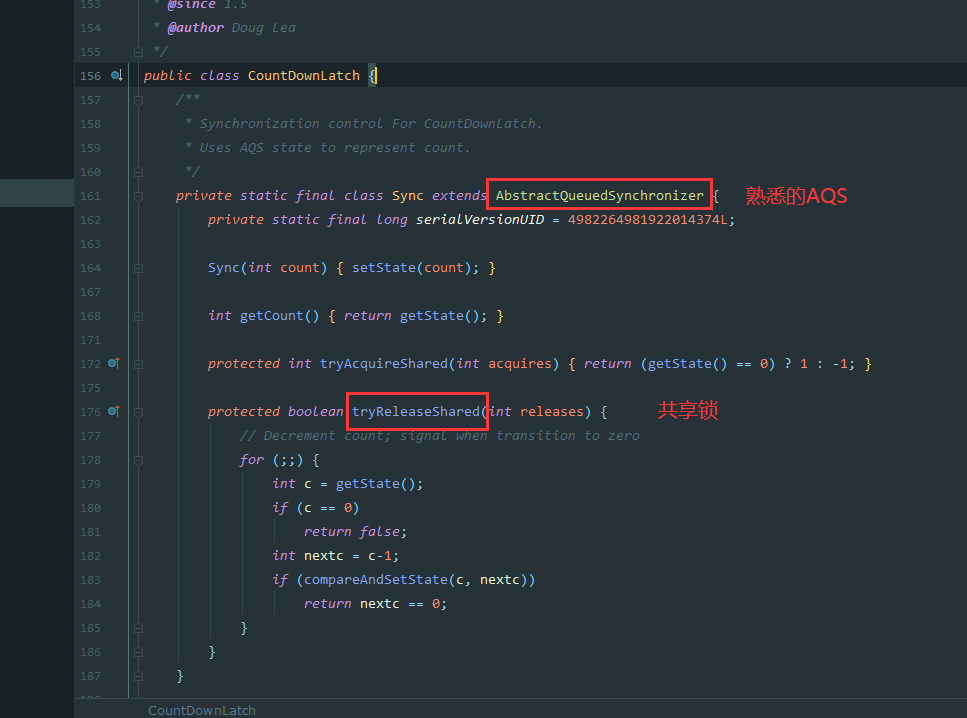Collapse the Sync class fold marker on line 161
967x718 pixels.
point(138,196)
